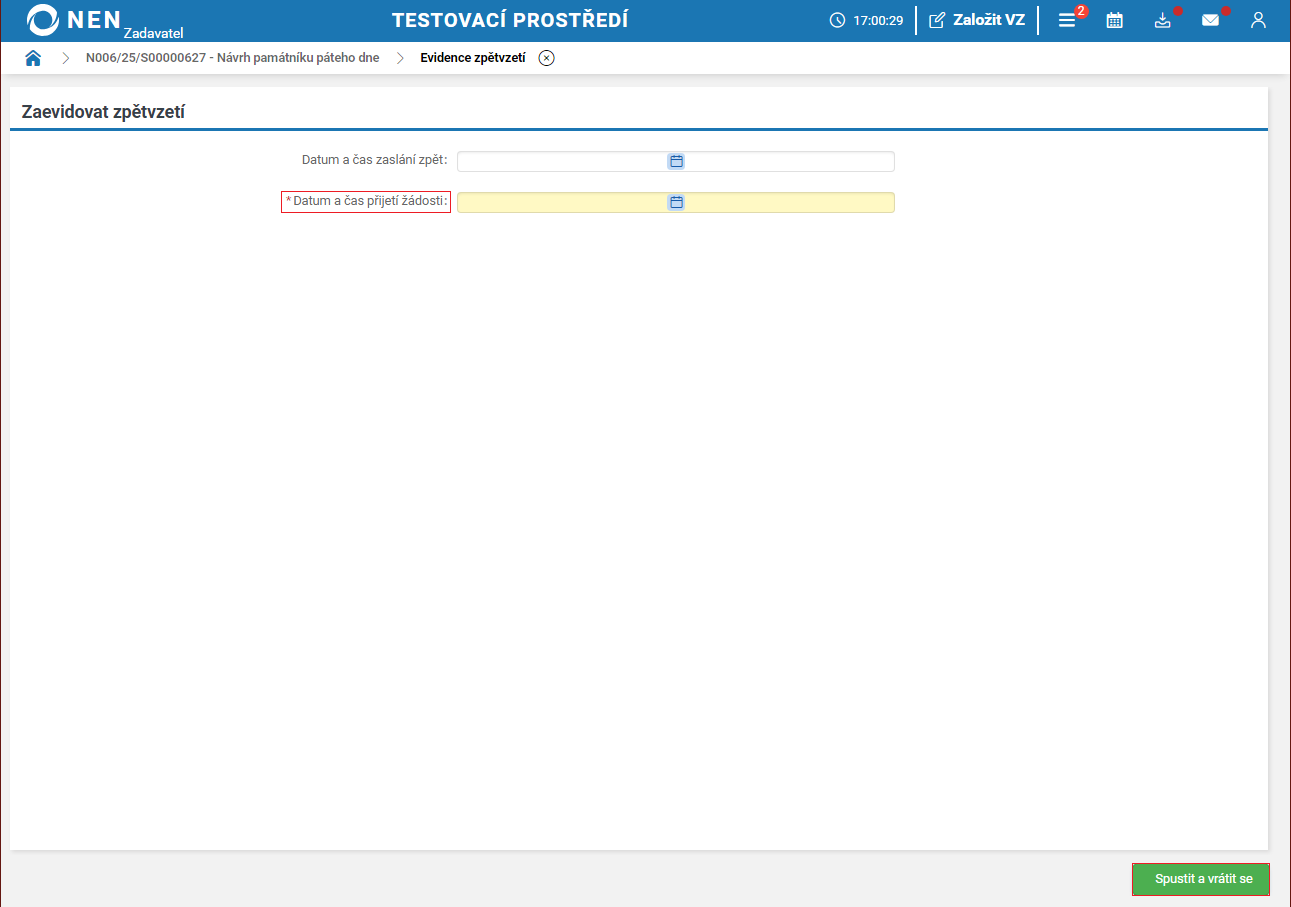
Task: Open the calendar icon in header
Action: click(x=1114, y=20)
